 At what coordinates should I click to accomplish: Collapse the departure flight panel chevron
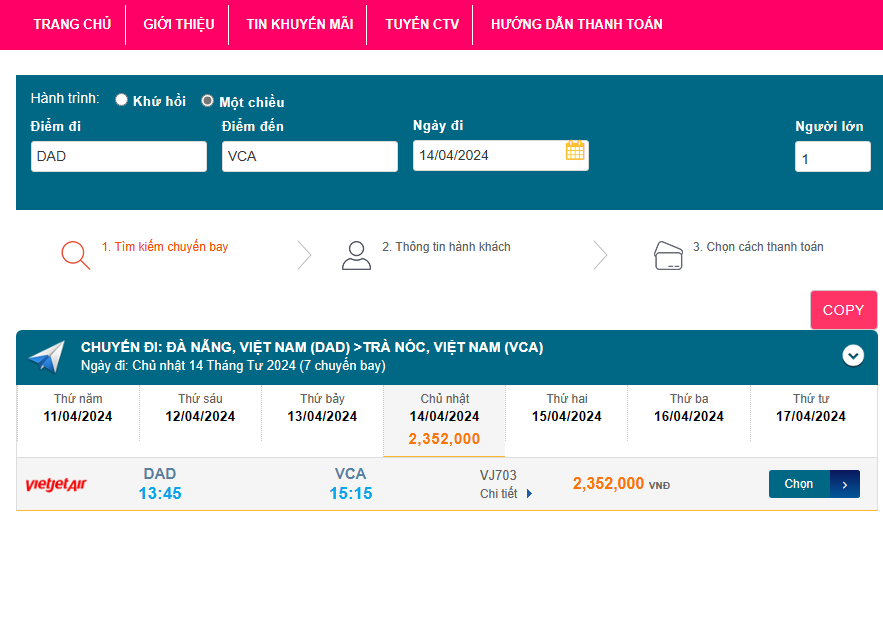(853, 355)
